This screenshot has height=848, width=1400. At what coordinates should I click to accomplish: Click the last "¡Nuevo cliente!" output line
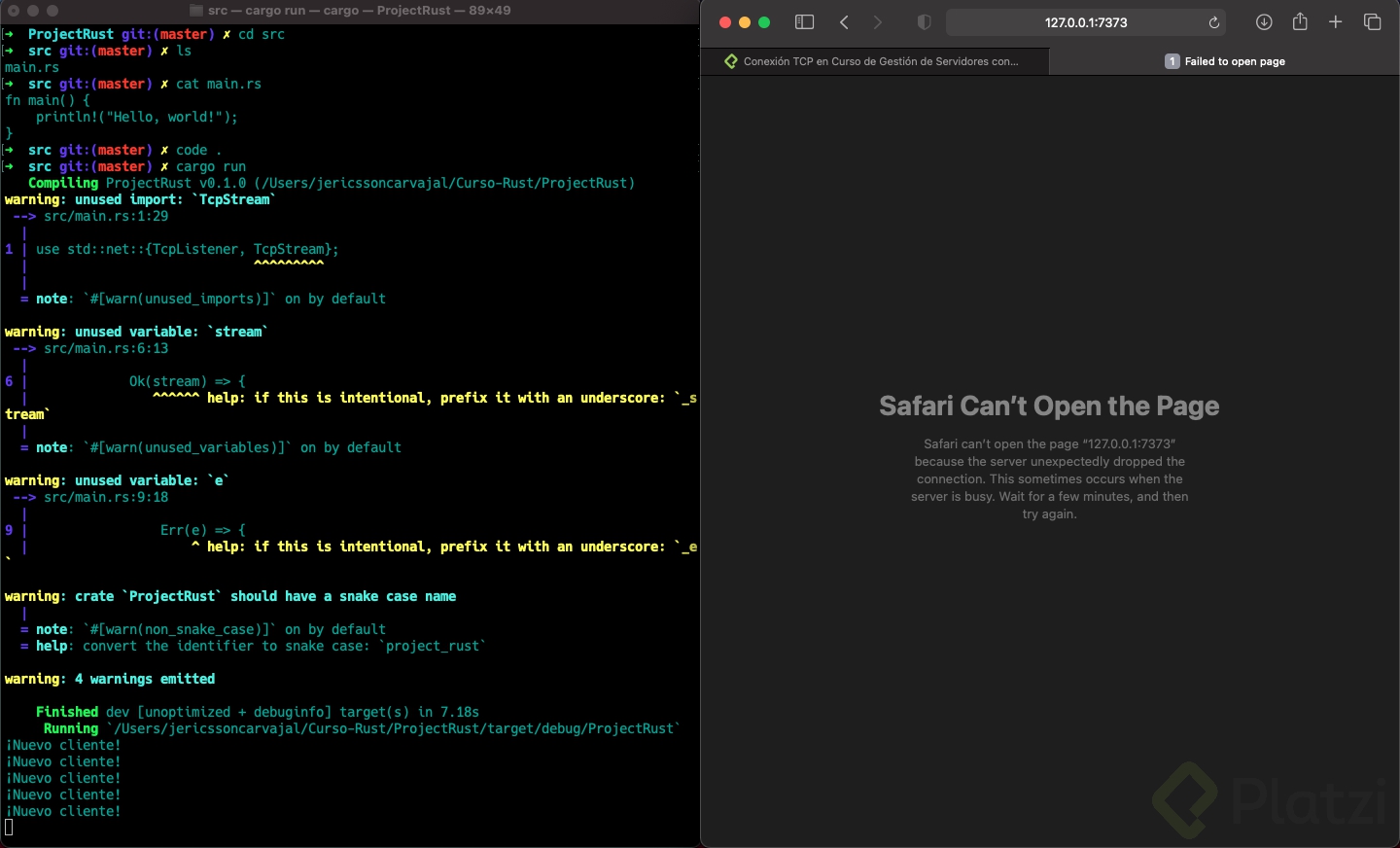click(63, 811)
